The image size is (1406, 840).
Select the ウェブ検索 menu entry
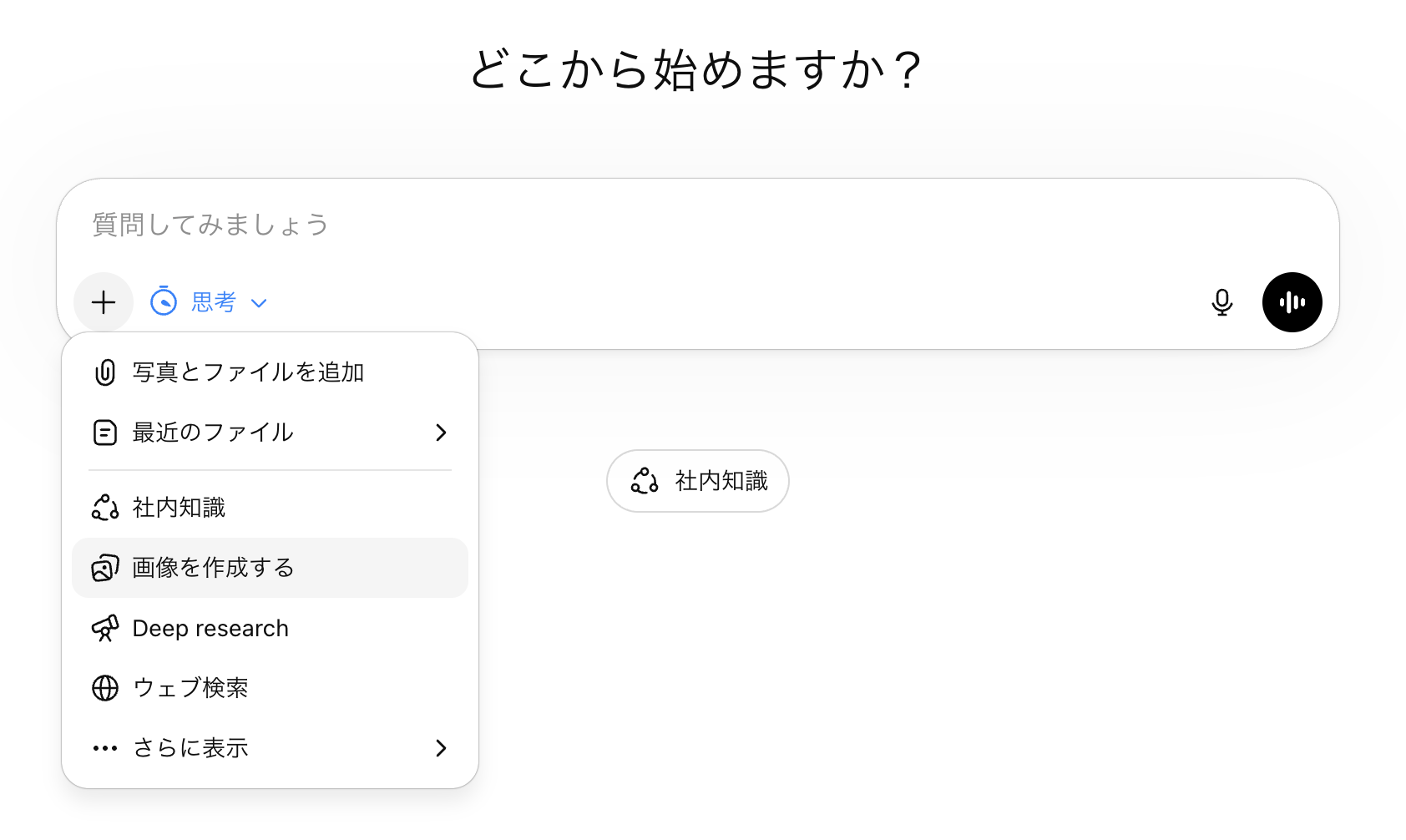[x=190, y=688]
